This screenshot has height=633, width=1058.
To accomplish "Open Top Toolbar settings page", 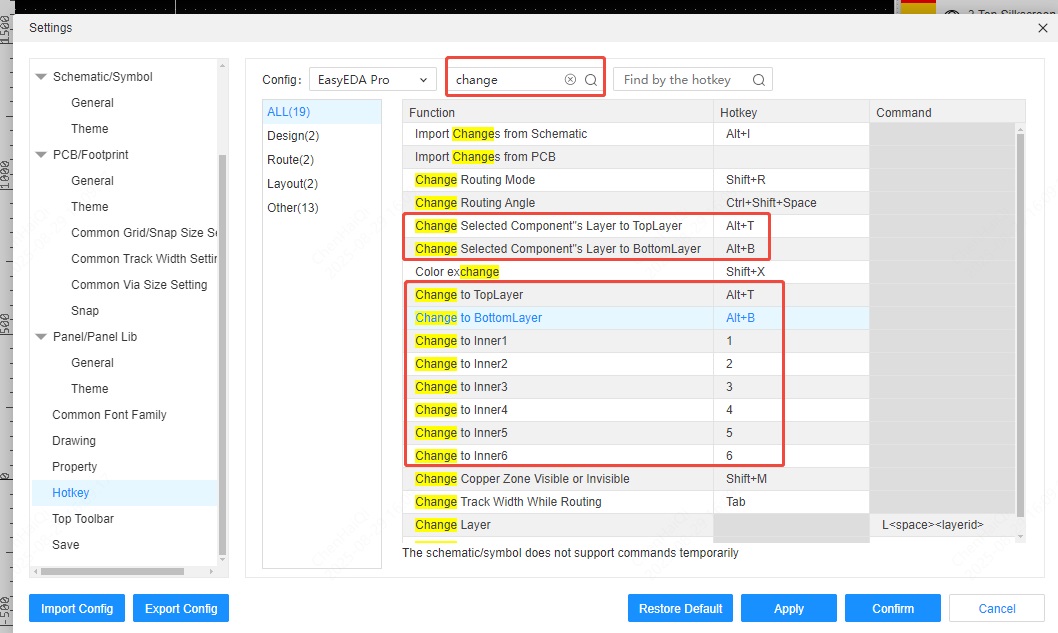I will (83, 519).
